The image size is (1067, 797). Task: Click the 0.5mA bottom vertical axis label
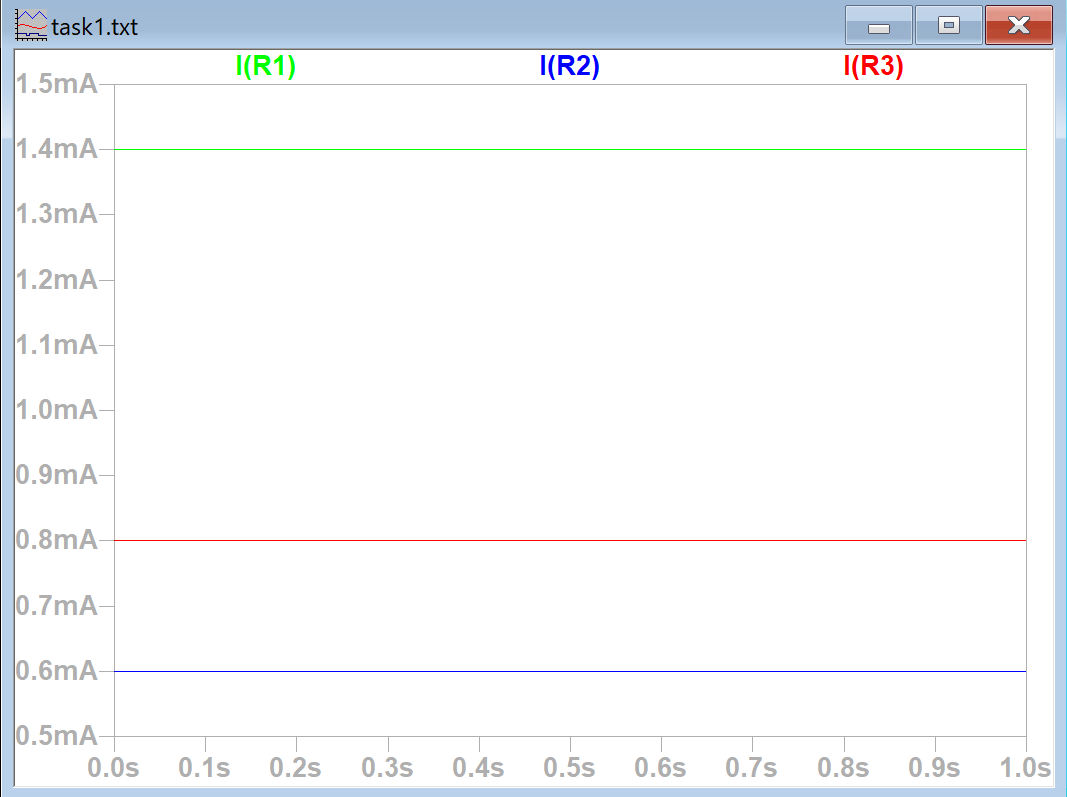56,736
